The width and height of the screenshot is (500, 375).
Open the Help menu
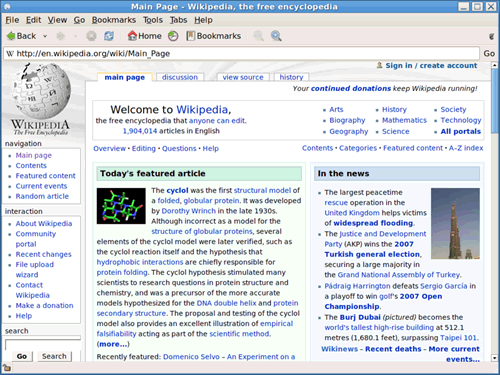[203, 20]
